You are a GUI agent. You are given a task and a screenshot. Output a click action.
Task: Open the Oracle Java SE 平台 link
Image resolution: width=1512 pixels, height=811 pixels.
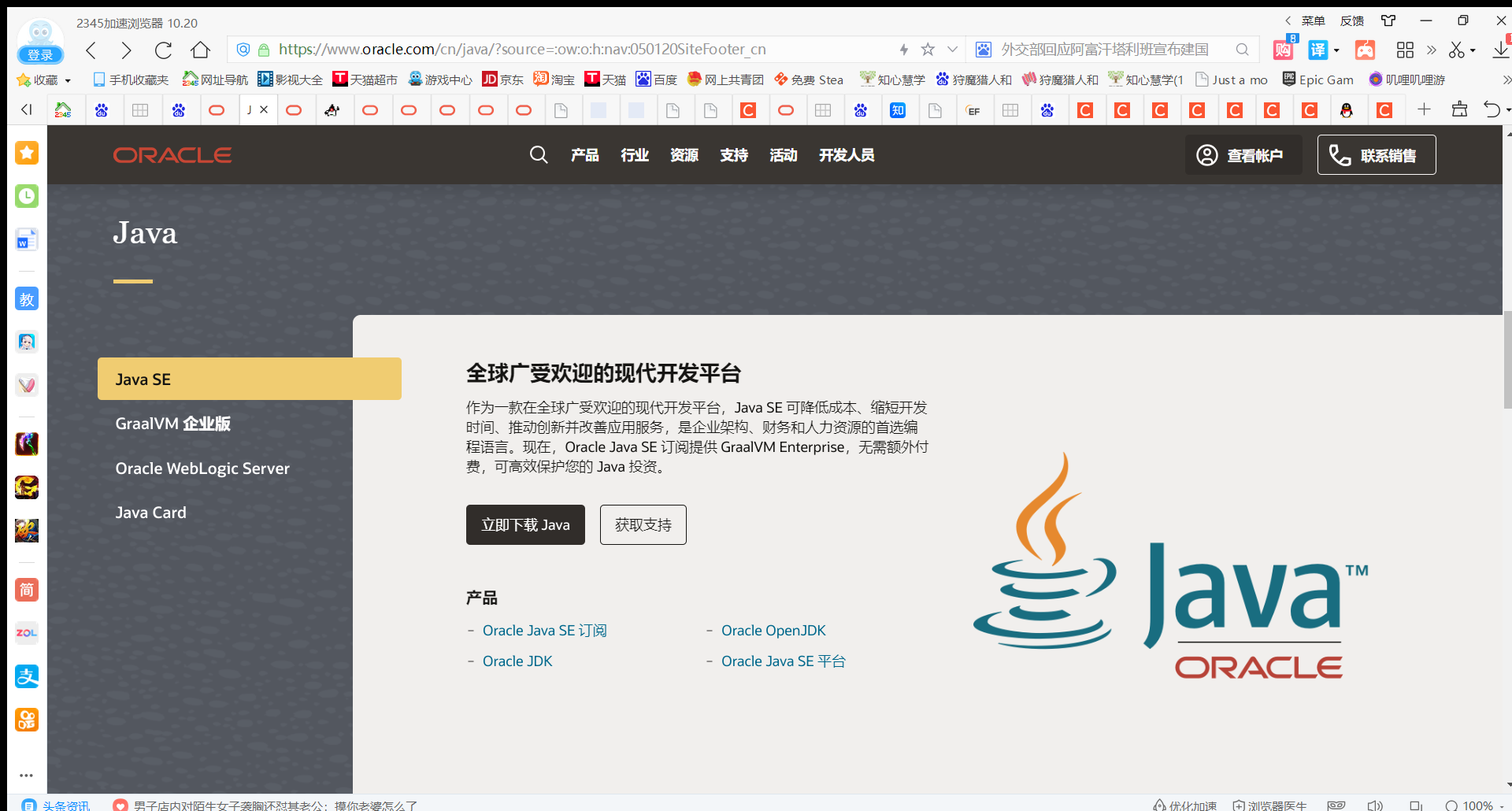pos(784,661)
